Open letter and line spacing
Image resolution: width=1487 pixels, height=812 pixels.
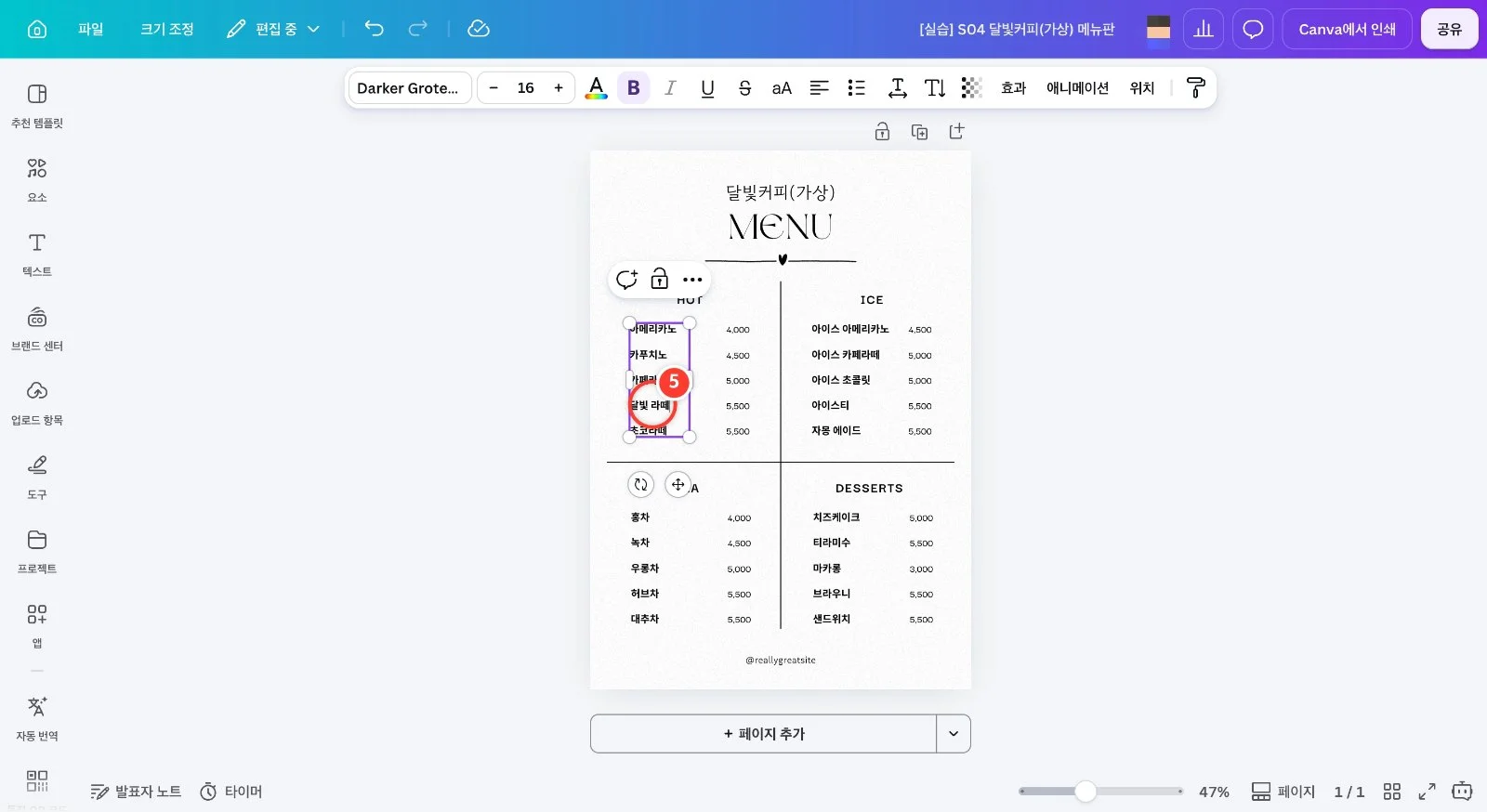[x=897, y=88]
